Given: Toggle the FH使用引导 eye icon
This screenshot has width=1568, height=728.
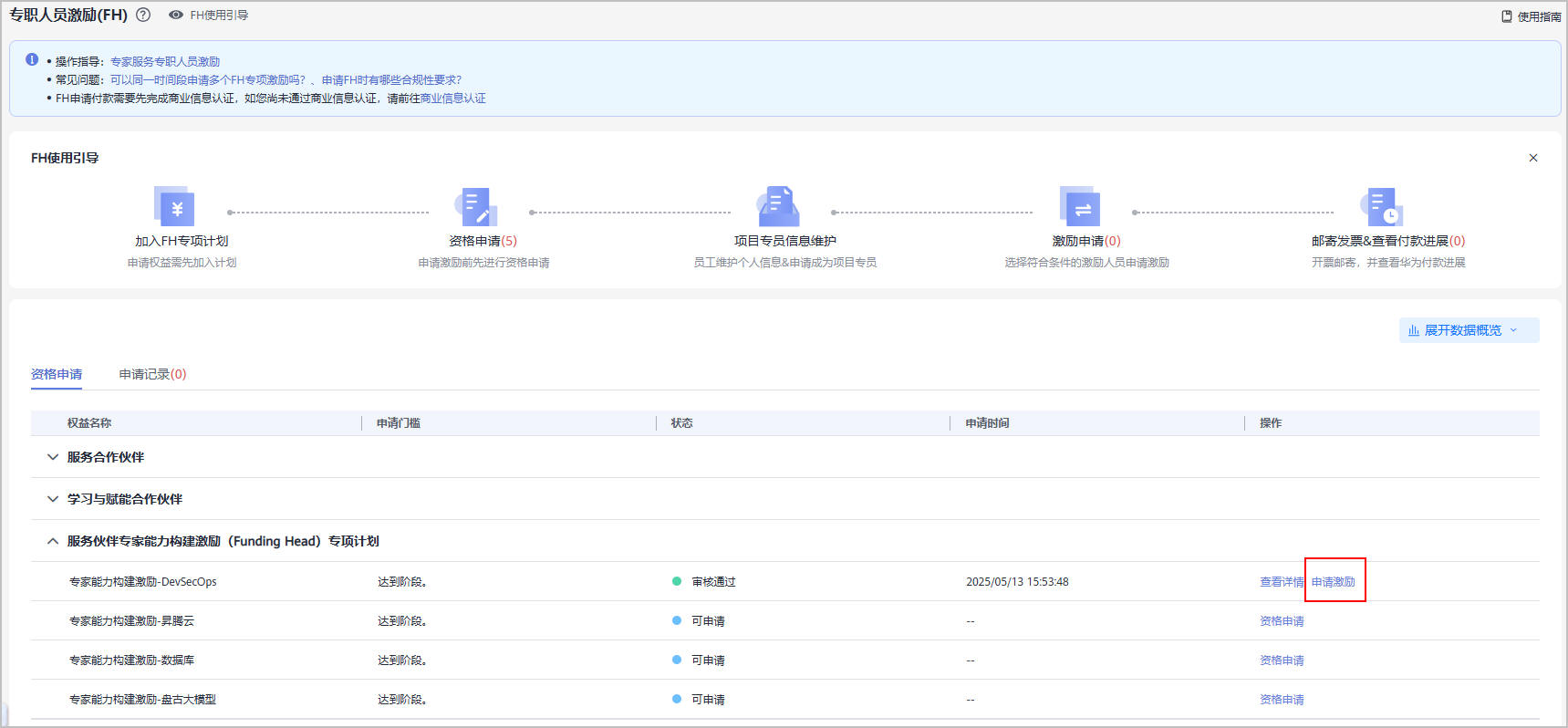Looking at the screenshot, I should point(176,15).
